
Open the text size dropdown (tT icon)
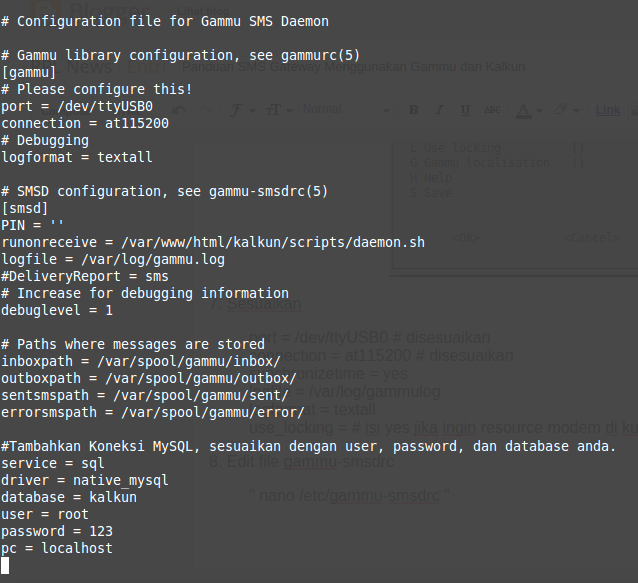[275, 110]
